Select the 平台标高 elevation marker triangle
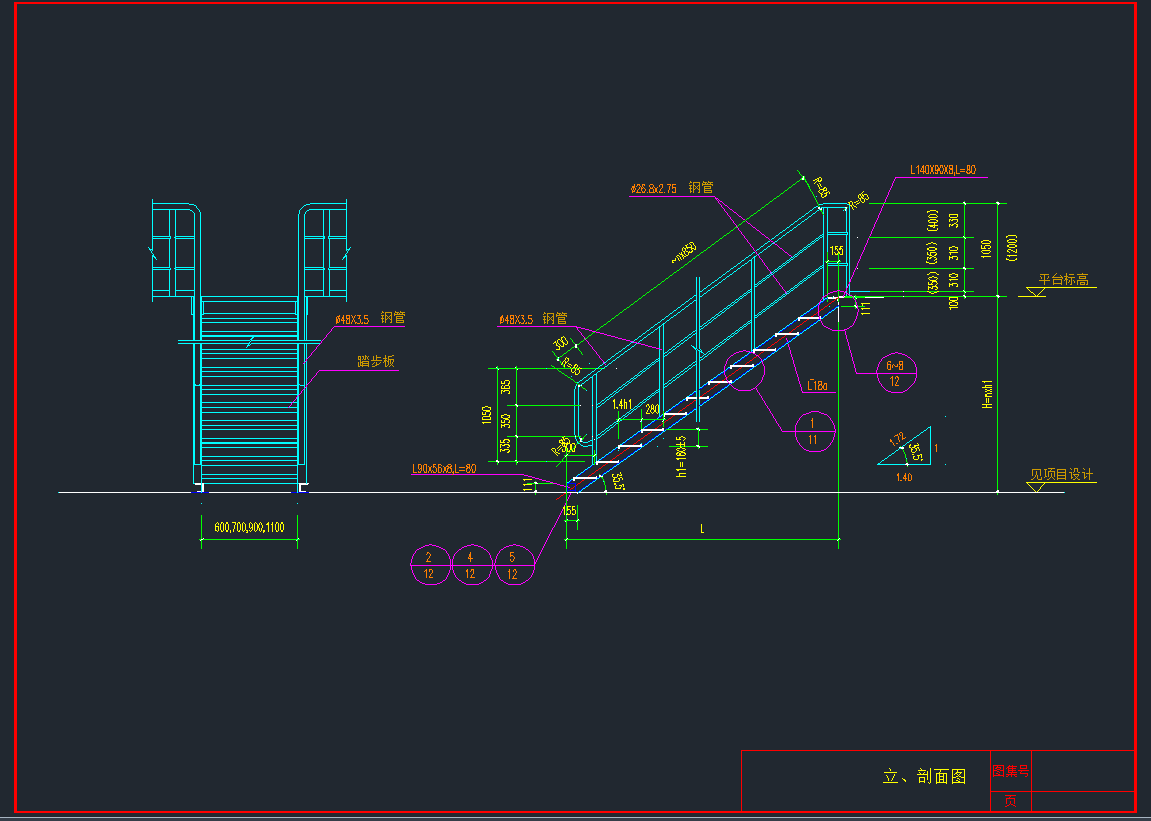1151x821 pixels. (1040, 293)
